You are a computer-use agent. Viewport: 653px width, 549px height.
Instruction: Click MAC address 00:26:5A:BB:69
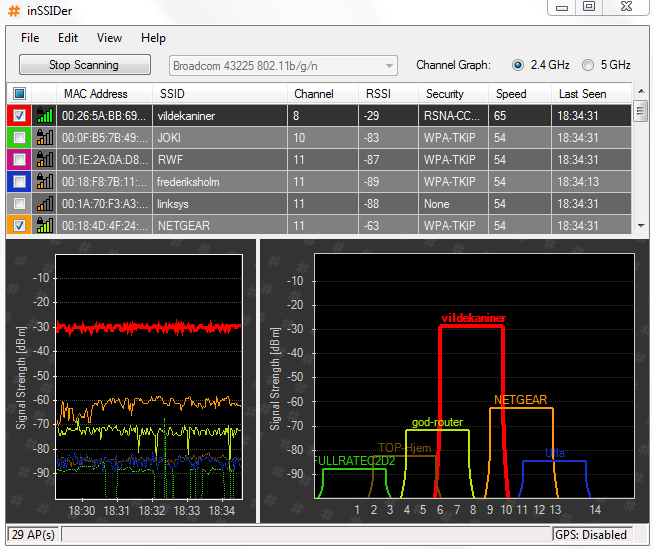click(104, 115)
